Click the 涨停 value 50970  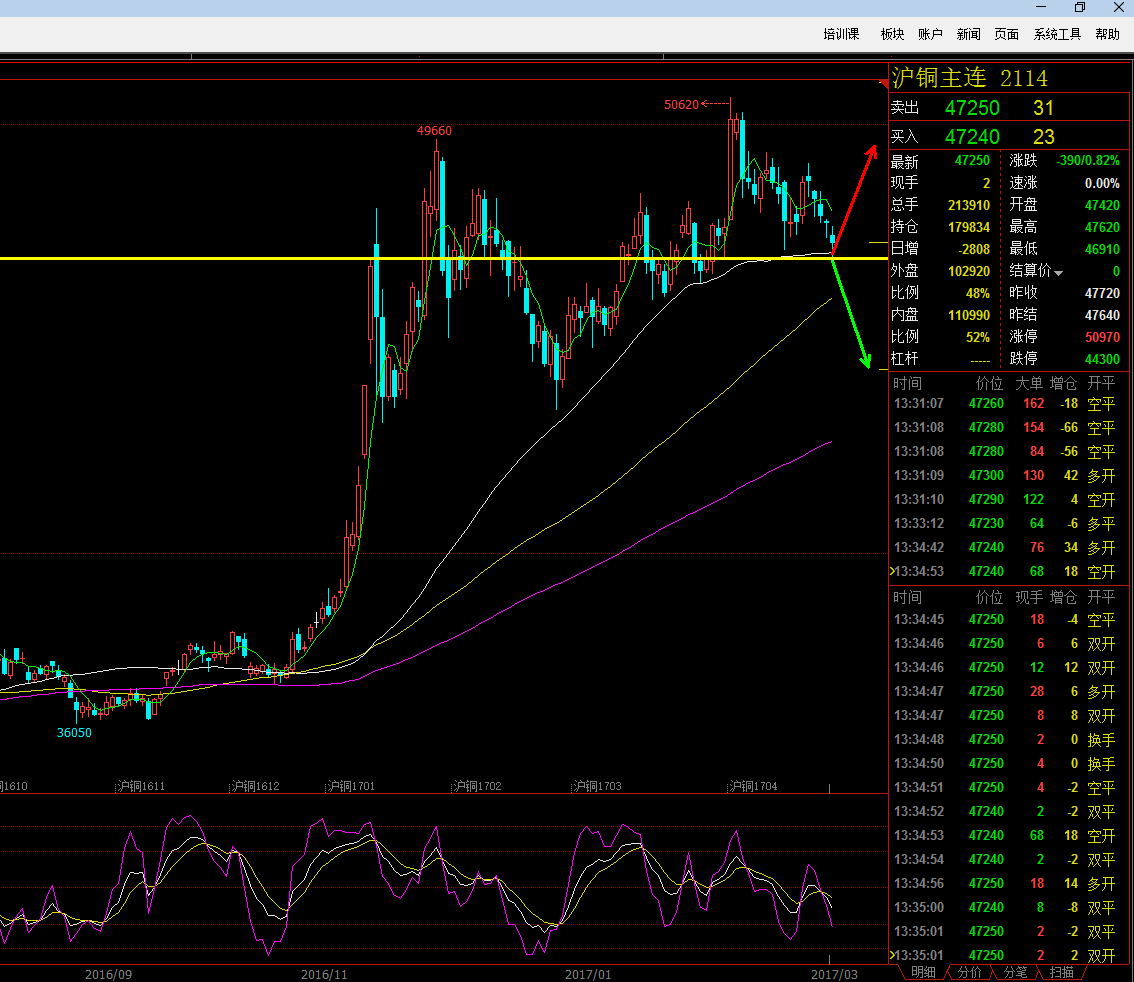coord(1102,337)
